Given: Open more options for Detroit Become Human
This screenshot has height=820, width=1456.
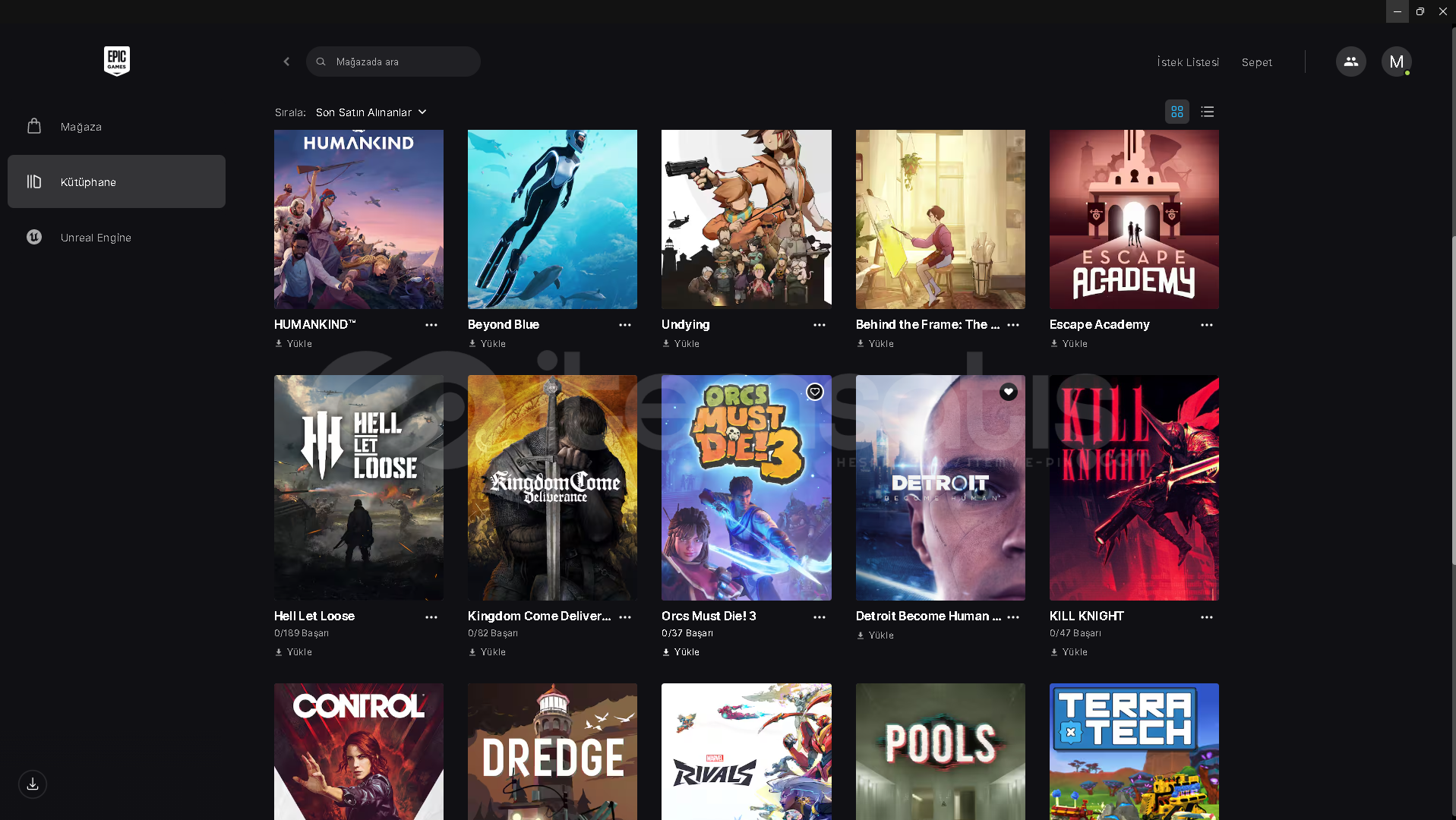Looking at the screenshot, I should point(1013,617).
